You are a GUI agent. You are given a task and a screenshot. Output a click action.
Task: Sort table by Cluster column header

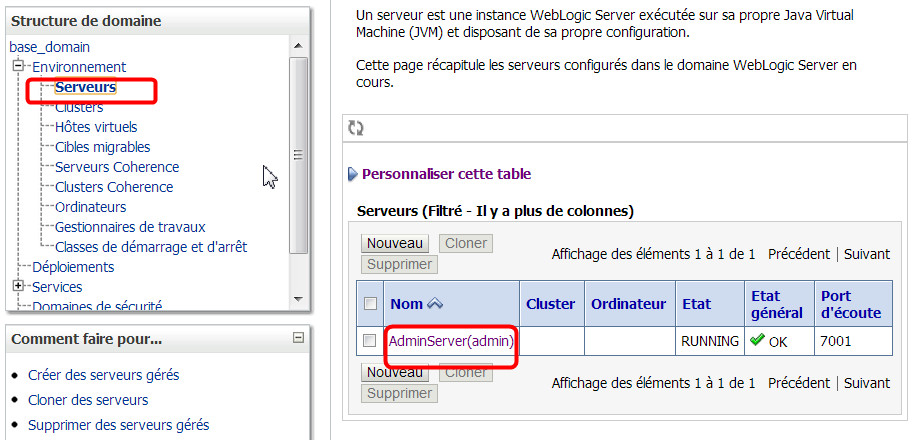pos(550,304)
